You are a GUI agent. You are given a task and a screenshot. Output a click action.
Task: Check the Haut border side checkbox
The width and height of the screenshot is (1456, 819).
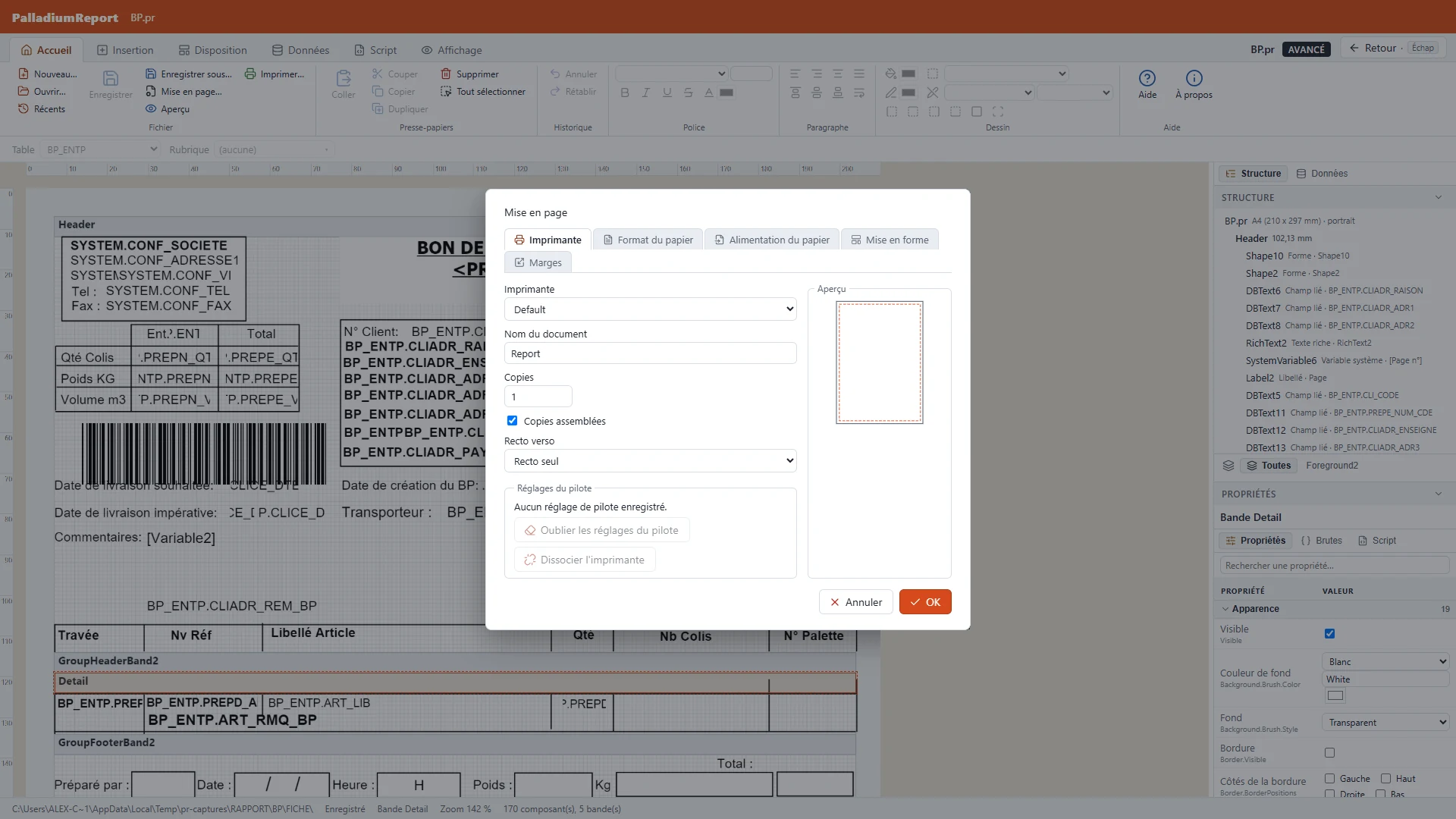point(1385,778)
